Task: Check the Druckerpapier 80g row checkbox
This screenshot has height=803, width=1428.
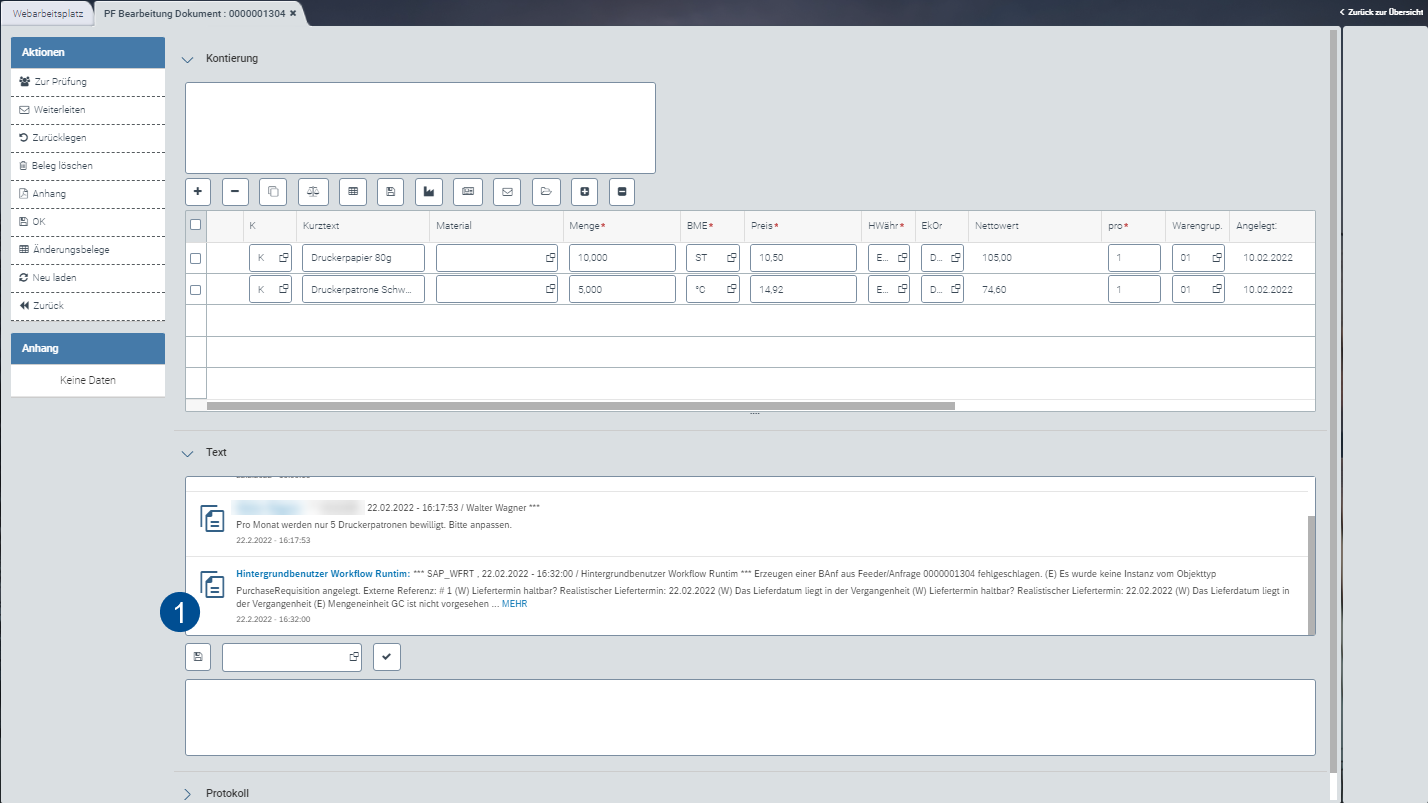Action: [x=196, y=257]
